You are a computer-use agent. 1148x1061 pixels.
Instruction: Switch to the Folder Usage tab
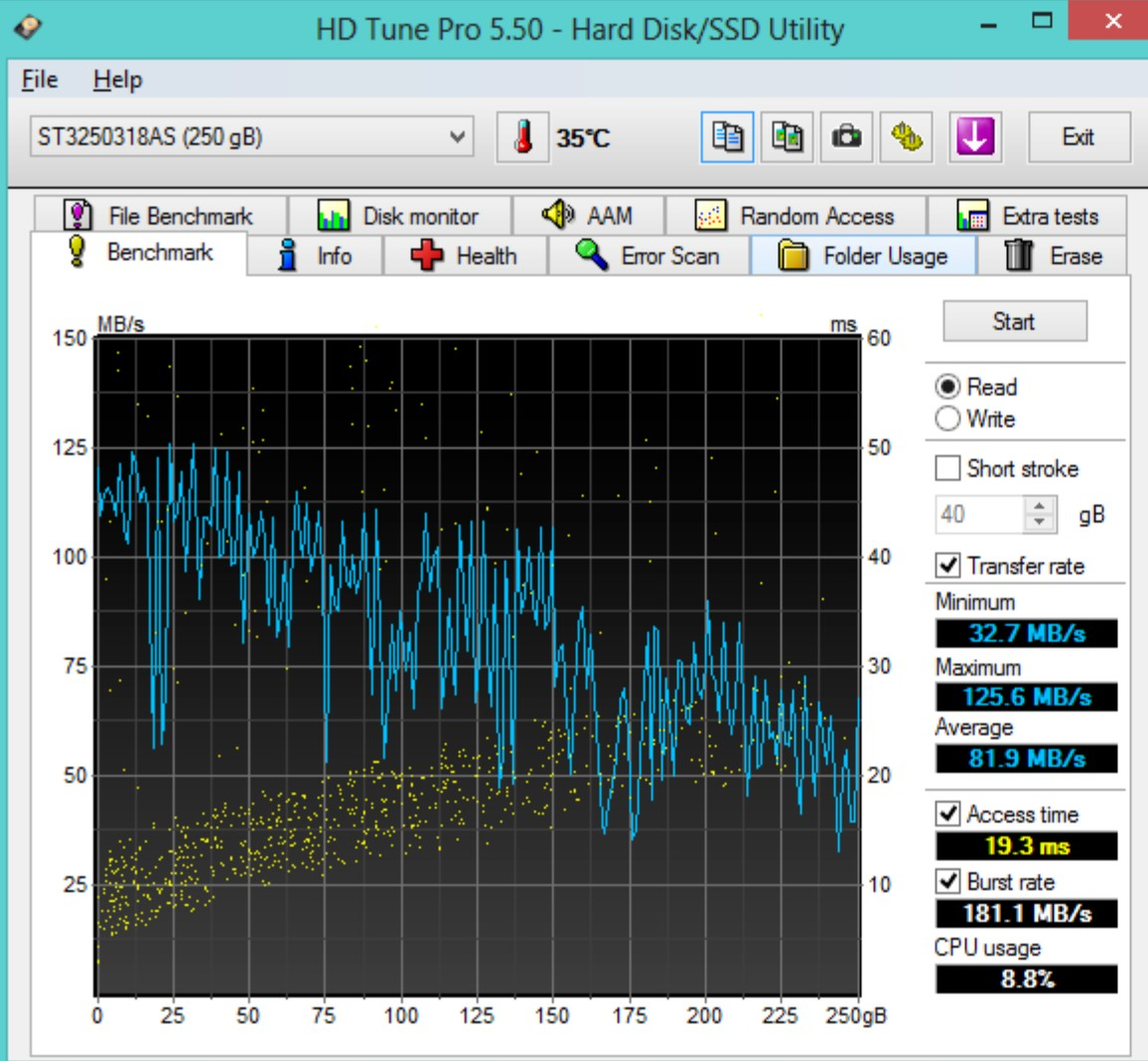pos(863,255)
